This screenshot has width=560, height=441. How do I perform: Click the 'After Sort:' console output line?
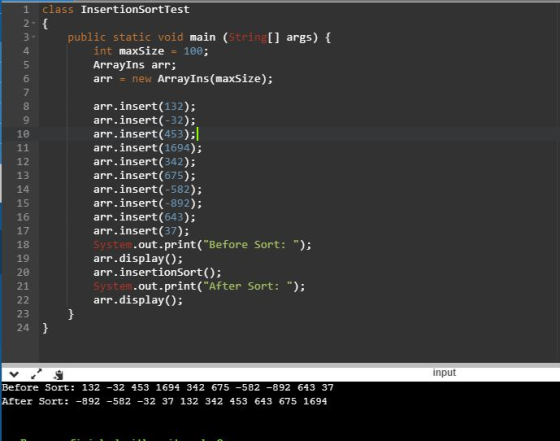point(164,401)
